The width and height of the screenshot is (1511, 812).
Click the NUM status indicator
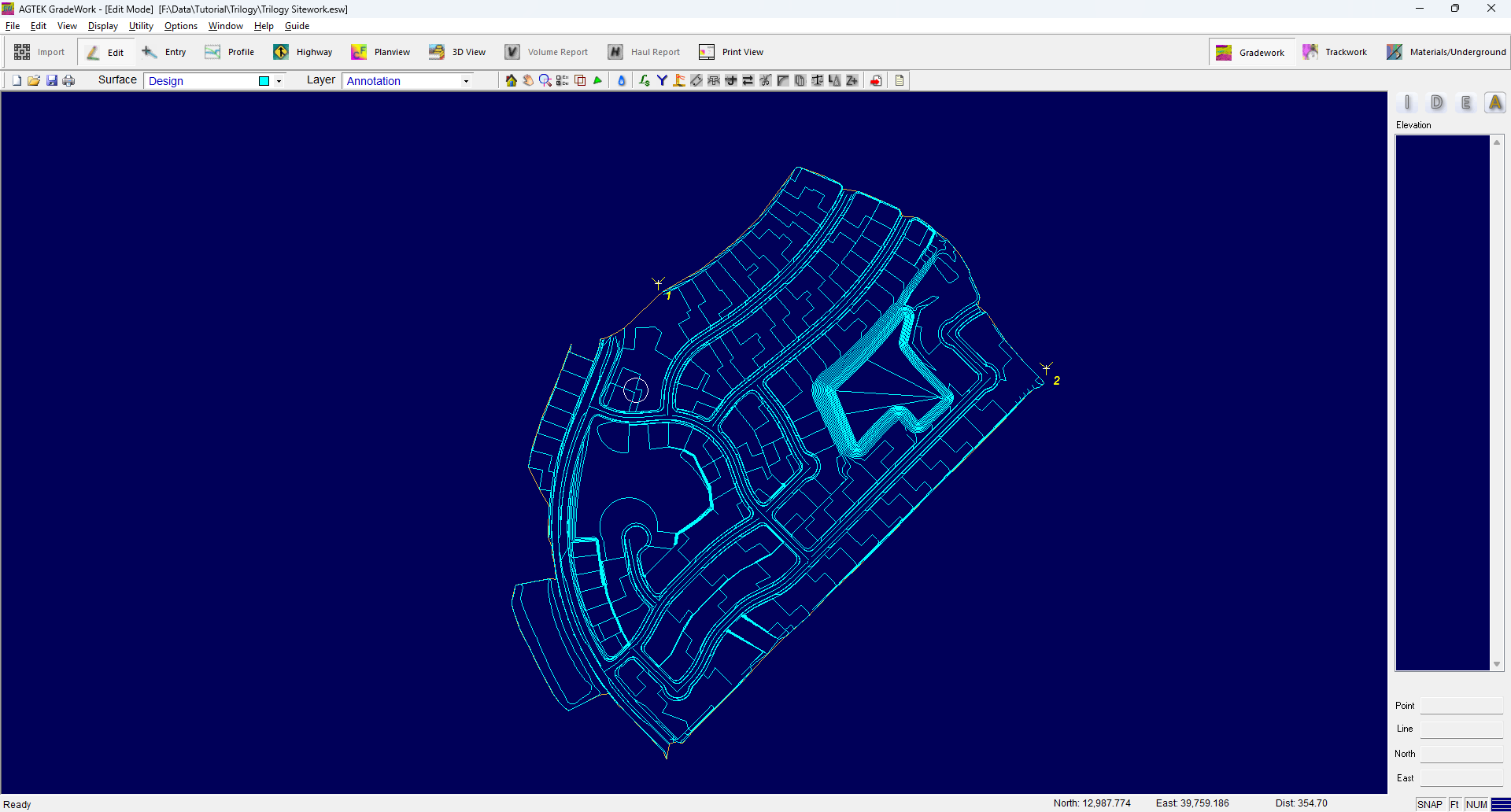[1476, 804]
